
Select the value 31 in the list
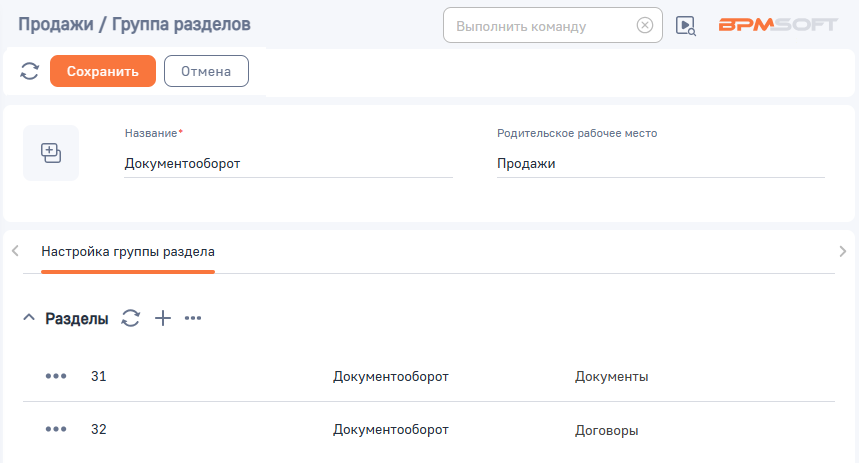pyautogui.click(x=99, y=376)
